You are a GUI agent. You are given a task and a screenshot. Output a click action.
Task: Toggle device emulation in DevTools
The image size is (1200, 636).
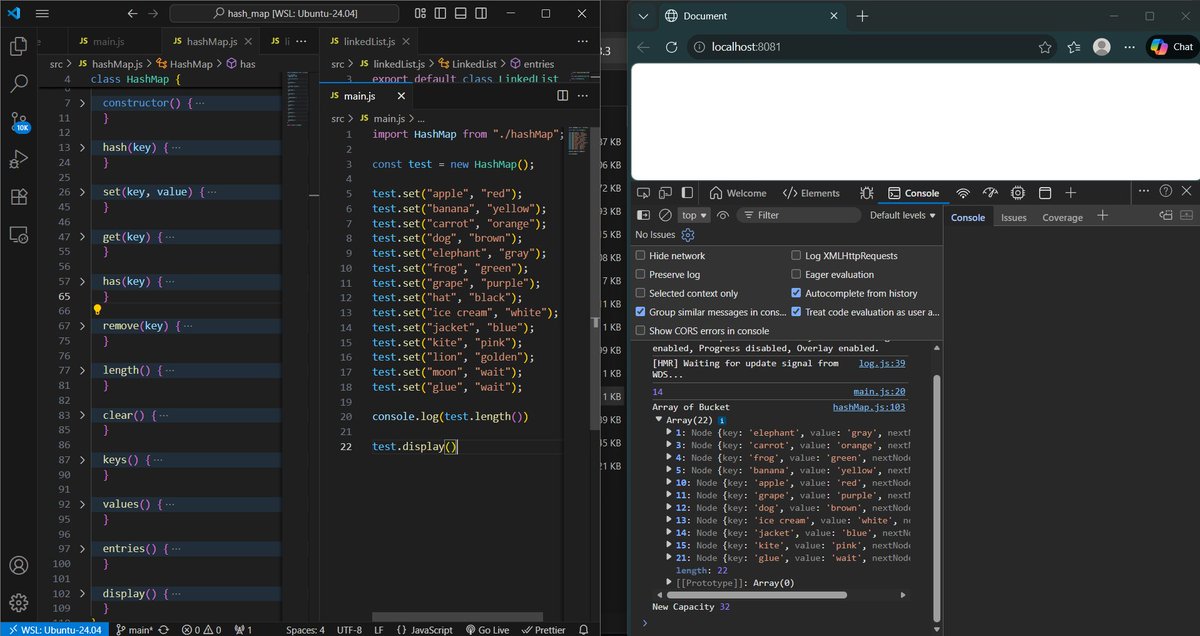point(667,193)
